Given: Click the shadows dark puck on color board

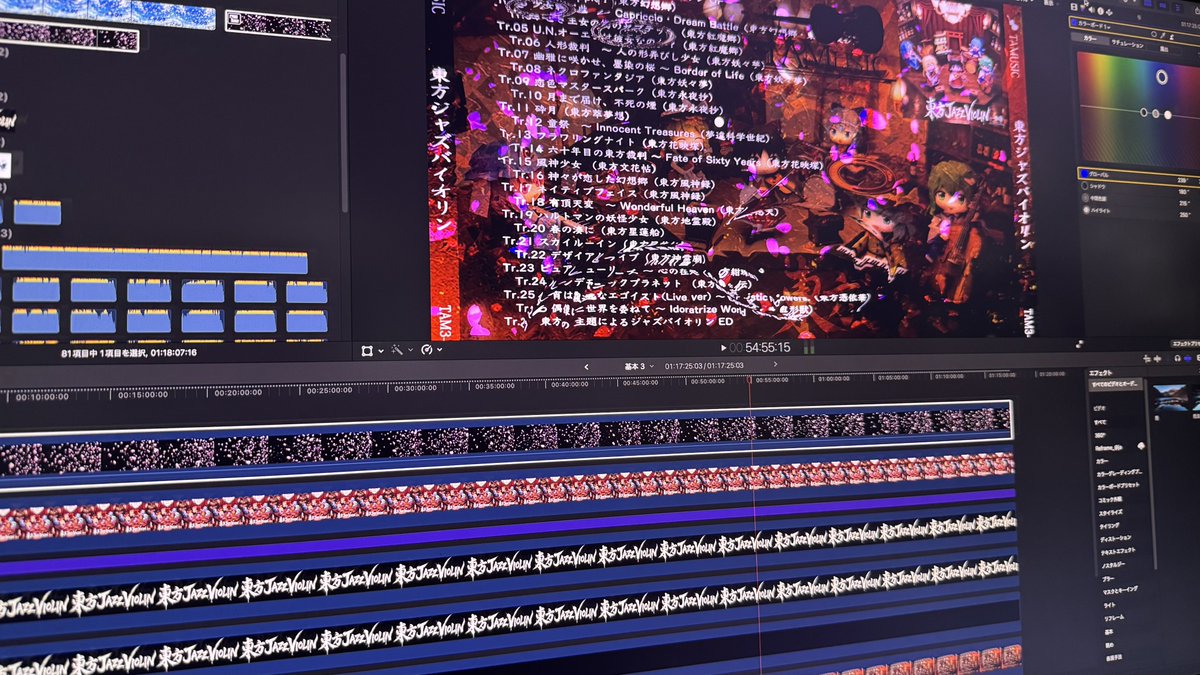Looking at the screenshot, I should [1144, 112].
